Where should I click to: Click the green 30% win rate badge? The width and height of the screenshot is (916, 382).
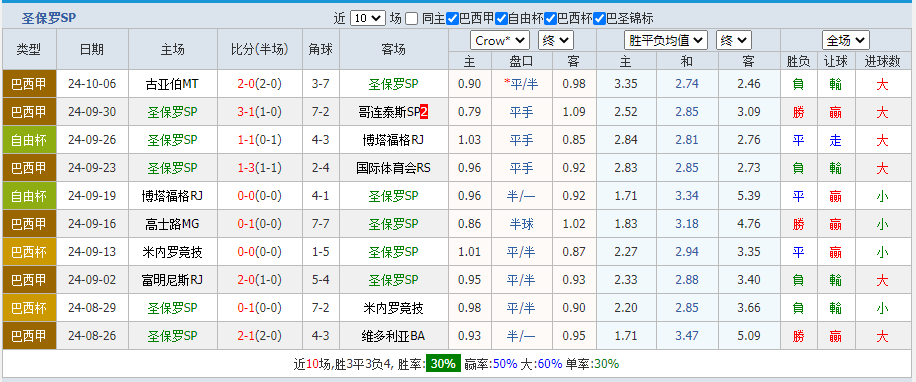pos(443,363)
